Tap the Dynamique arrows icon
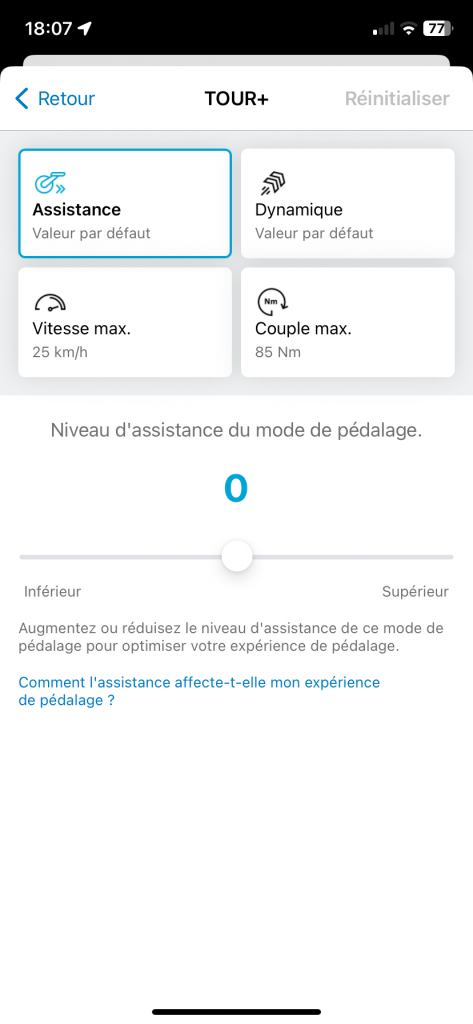The height and width of the screenshot is (1024, 473). [272, 184]
